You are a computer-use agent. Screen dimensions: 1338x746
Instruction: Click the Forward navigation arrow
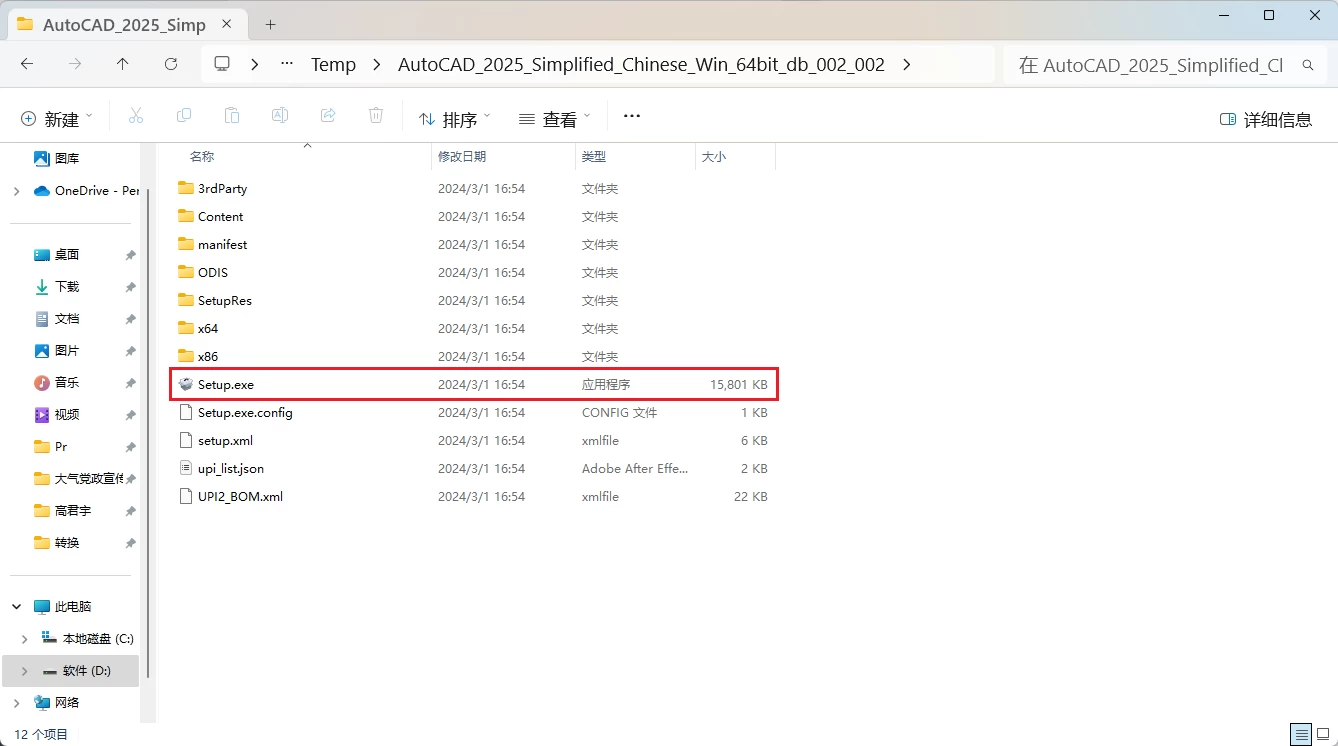(x=75, y=64)
